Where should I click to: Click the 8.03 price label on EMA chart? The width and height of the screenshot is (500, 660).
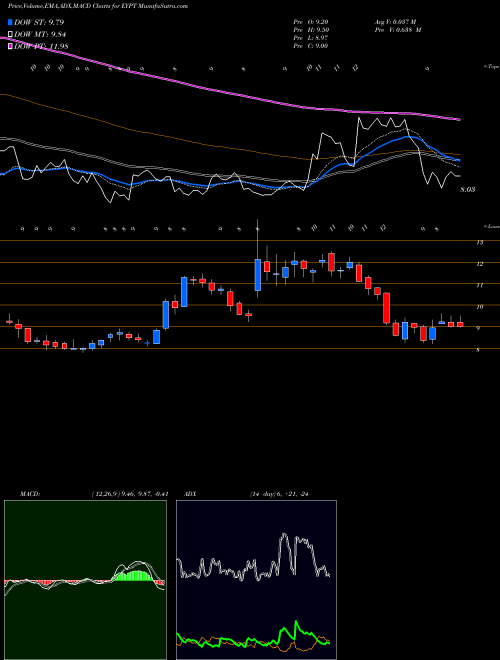click(x=468, y=190)
